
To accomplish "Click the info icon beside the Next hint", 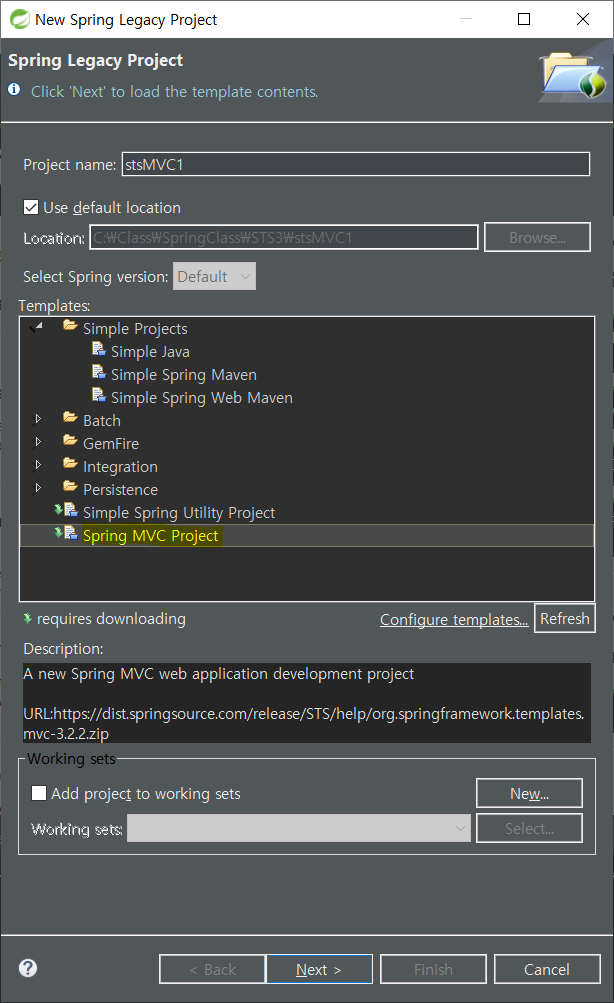I will 14,90.
